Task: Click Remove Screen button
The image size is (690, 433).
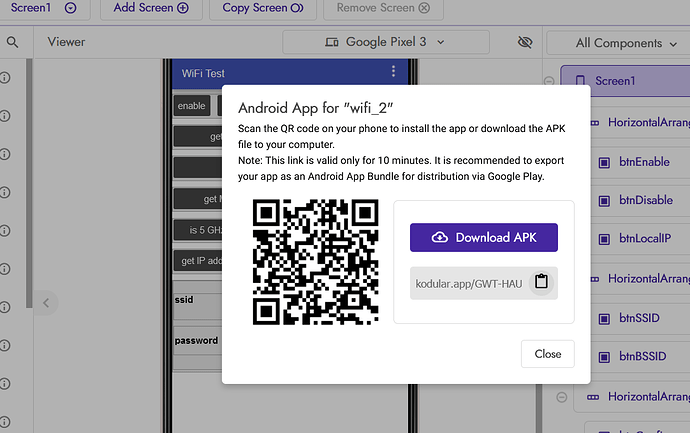Action: coord(383,8)
